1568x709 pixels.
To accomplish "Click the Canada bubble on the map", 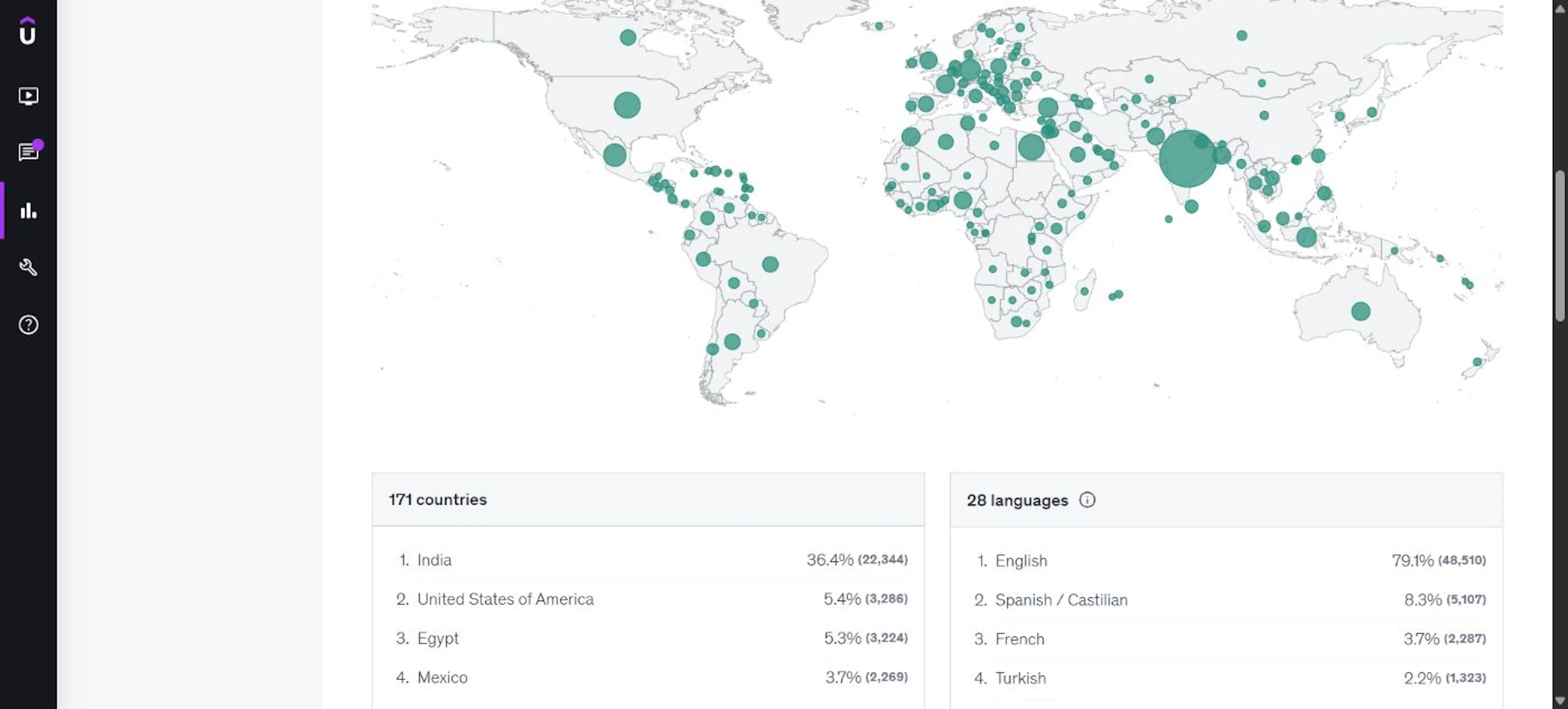I will pos(628,37).
